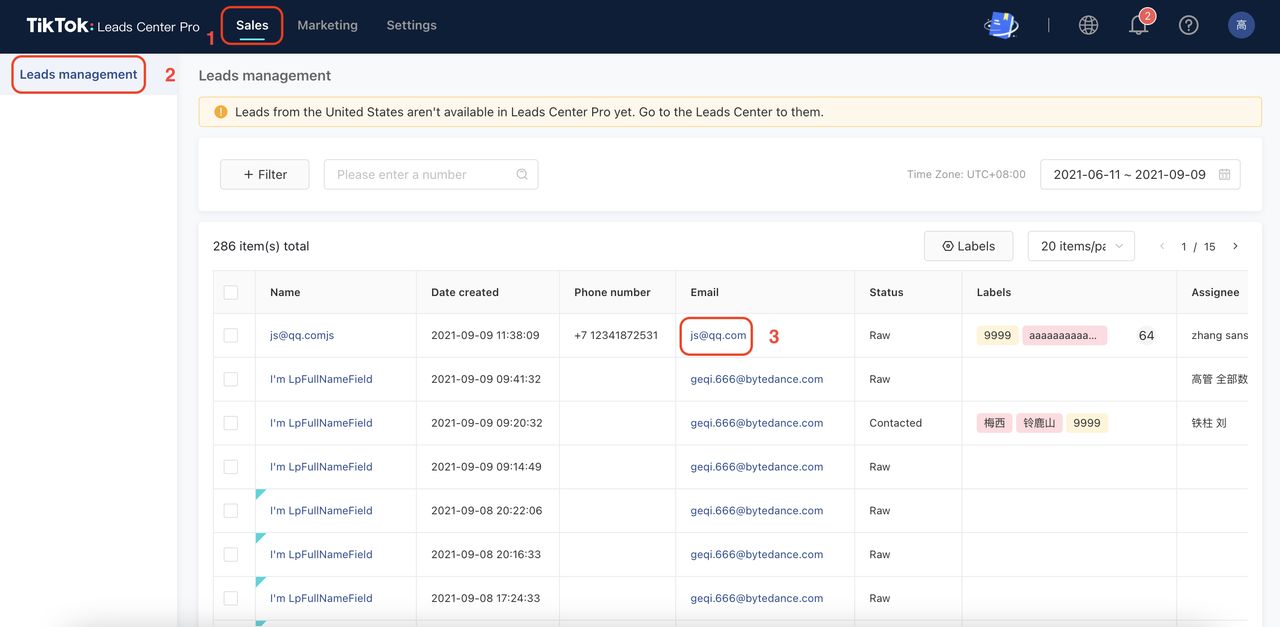Click the search magnifier in the number field
Screen dimensions: 1280x627
[x=521, y=173]
